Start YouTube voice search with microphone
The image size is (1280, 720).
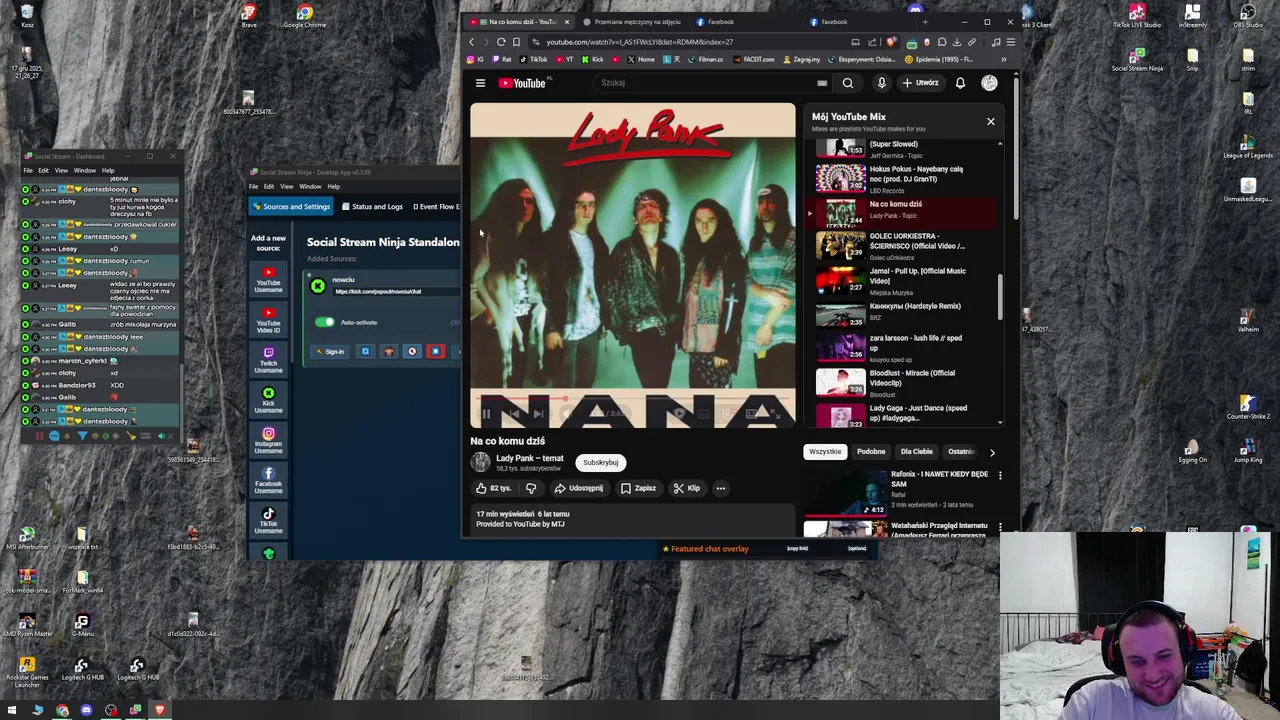point(881,83)
